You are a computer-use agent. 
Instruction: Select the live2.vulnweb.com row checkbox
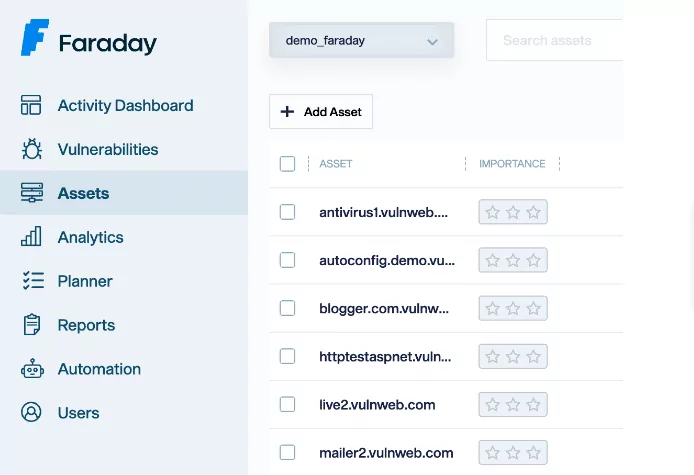click(x=288, y=404)
